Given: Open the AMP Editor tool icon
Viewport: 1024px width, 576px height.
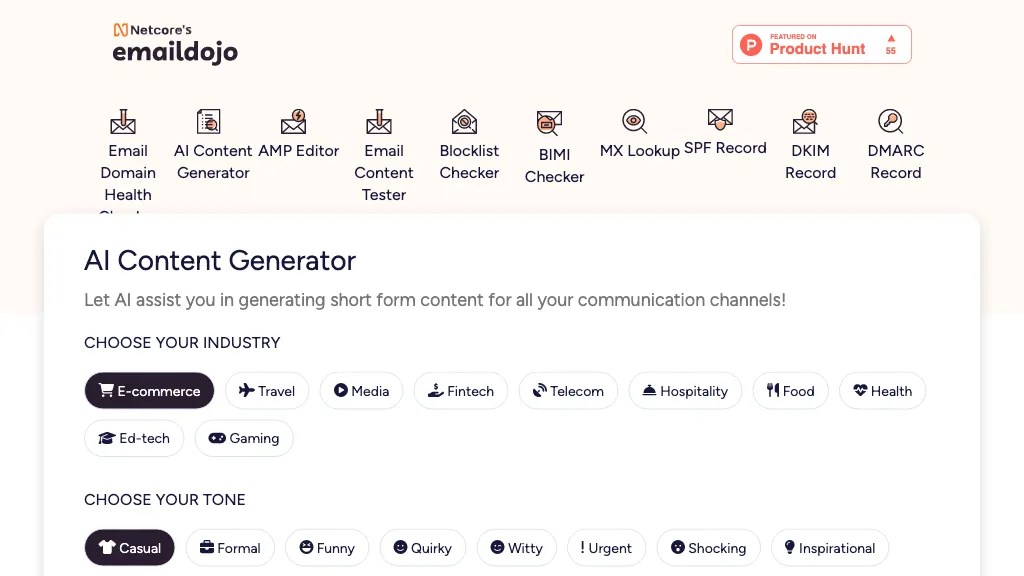Looking at the screenshot, I should coord(294,122).
